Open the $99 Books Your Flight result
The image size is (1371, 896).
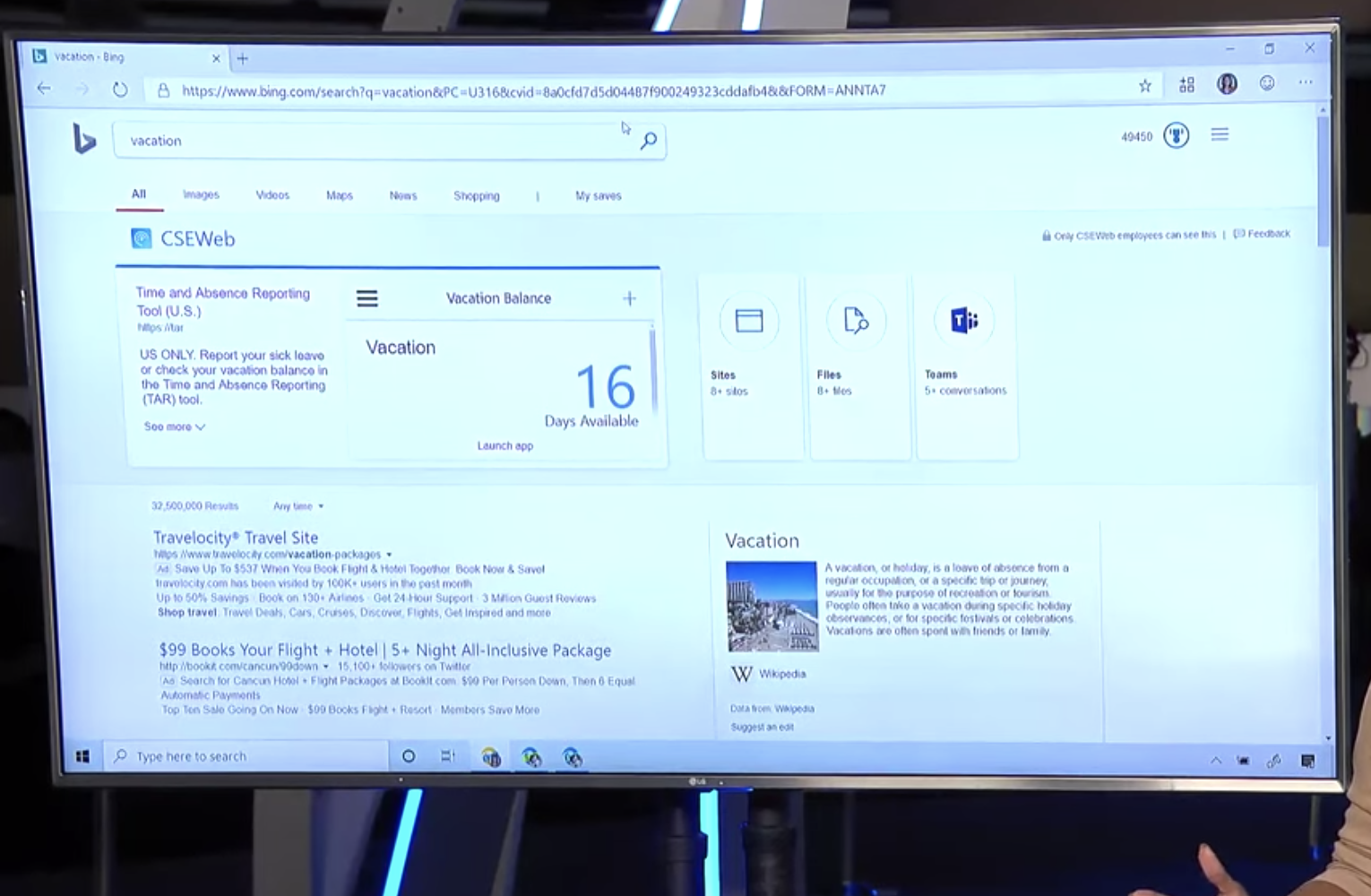(x=385, y=650)
